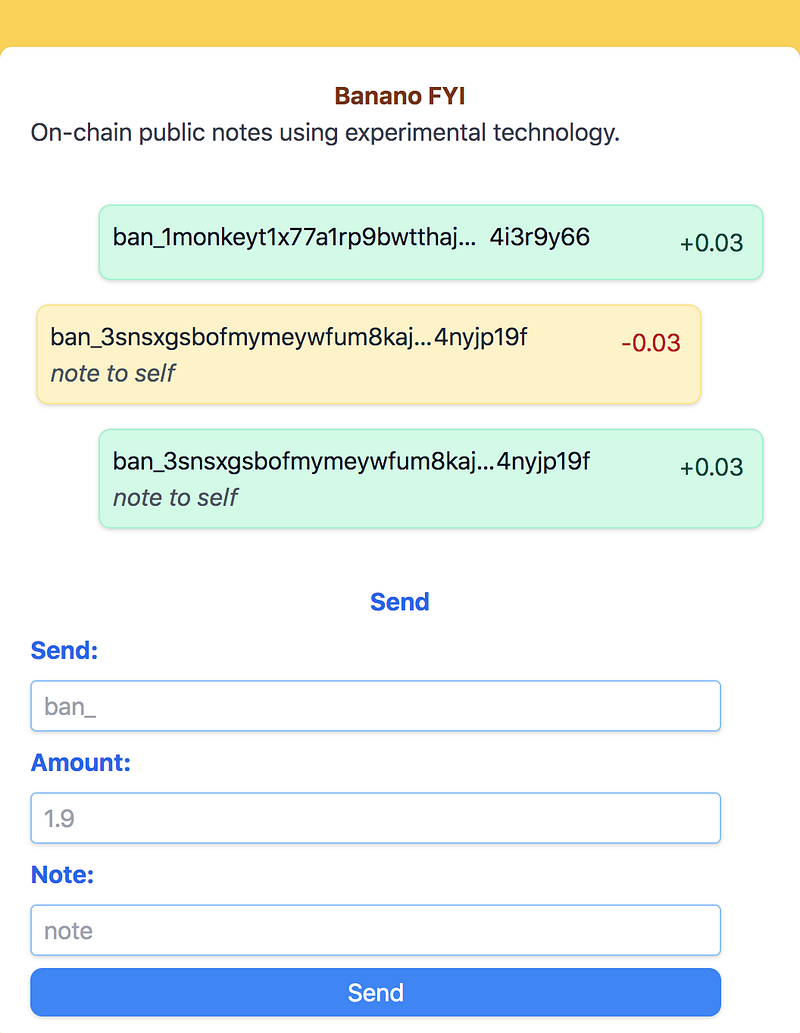Select the last green +0.03 note to self transaction
The width and height of the screenshot is (800, 1033).
(431, 479)
